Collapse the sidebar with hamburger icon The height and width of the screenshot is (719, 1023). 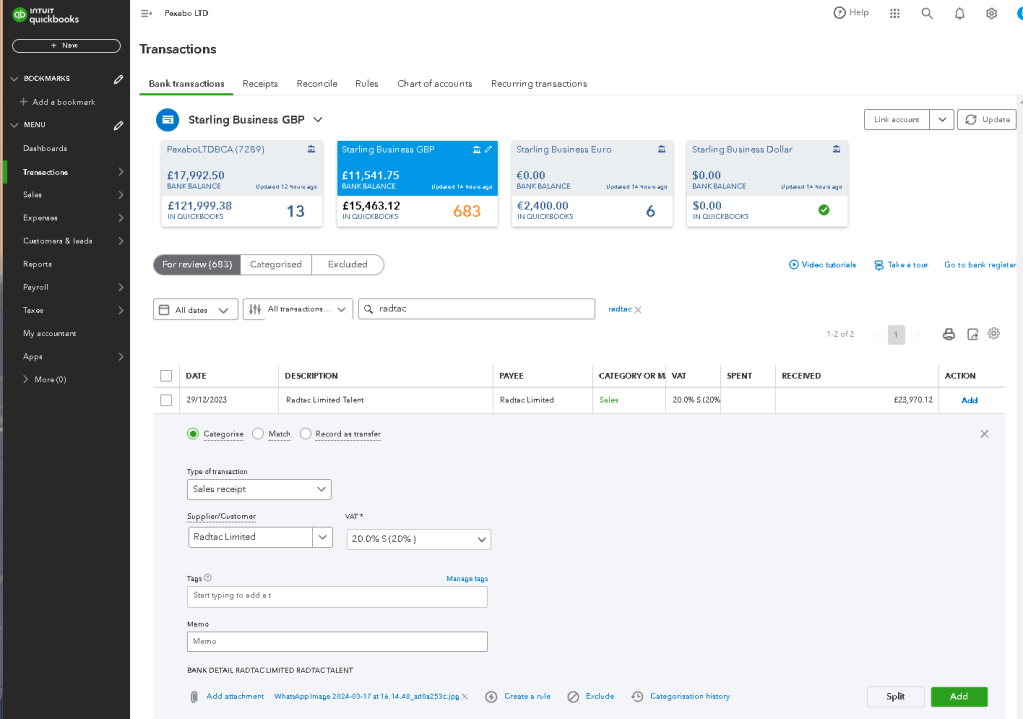146,13
